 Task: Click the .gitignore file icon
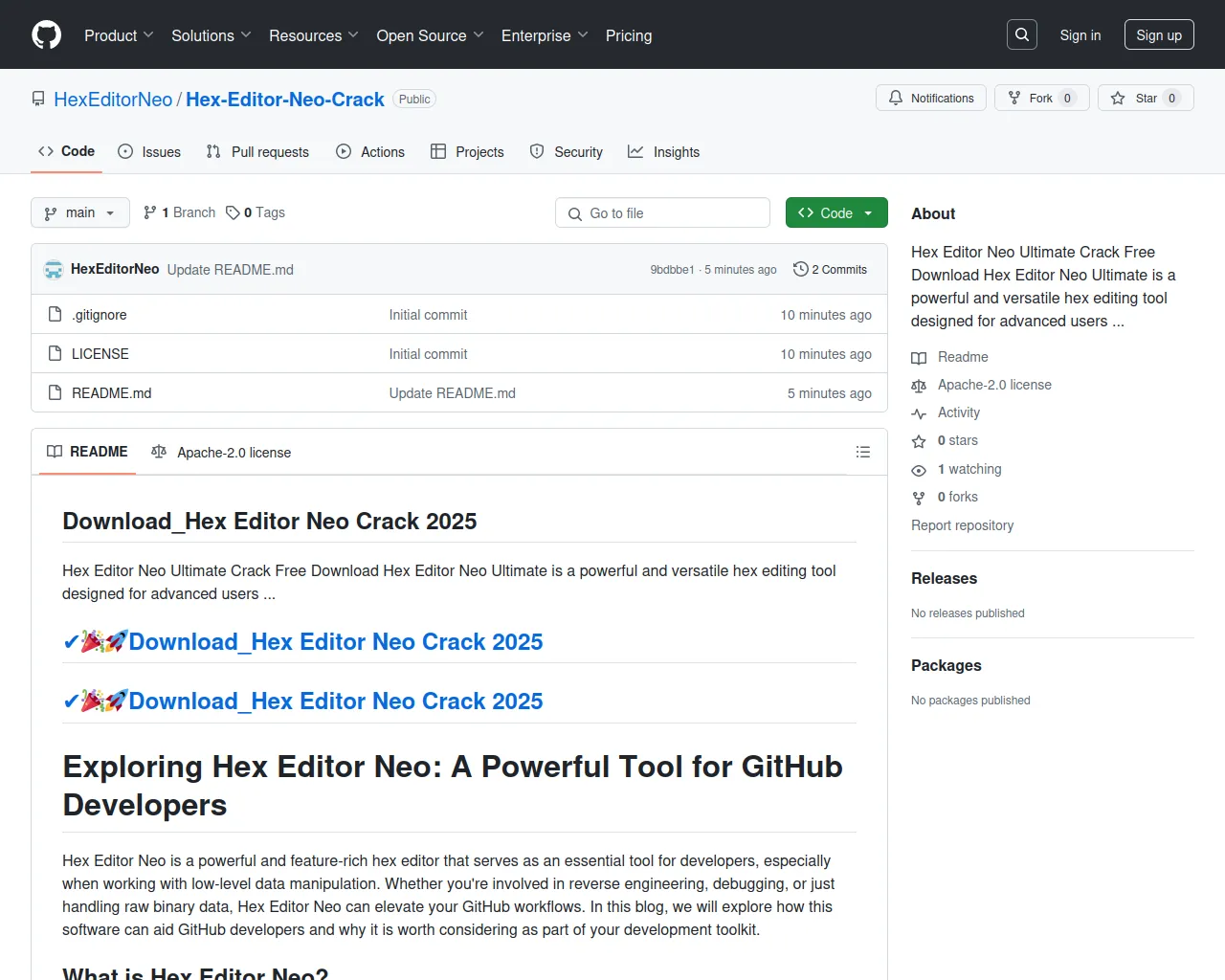tap(56, 314)
